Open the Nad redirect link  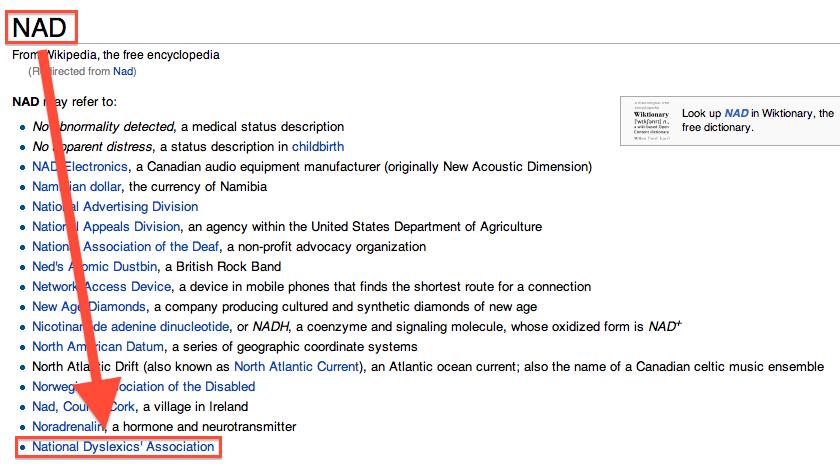click(x=123, y=71)
